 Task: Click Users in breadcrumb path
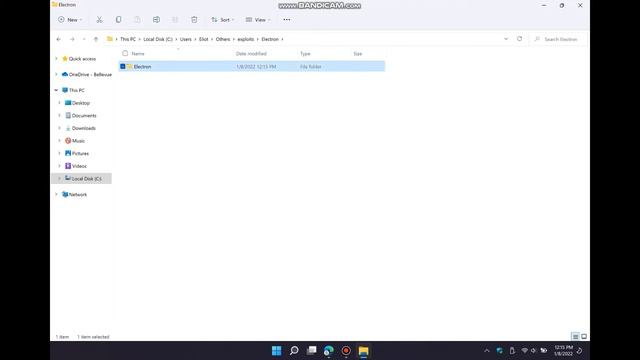pos(186,39)
